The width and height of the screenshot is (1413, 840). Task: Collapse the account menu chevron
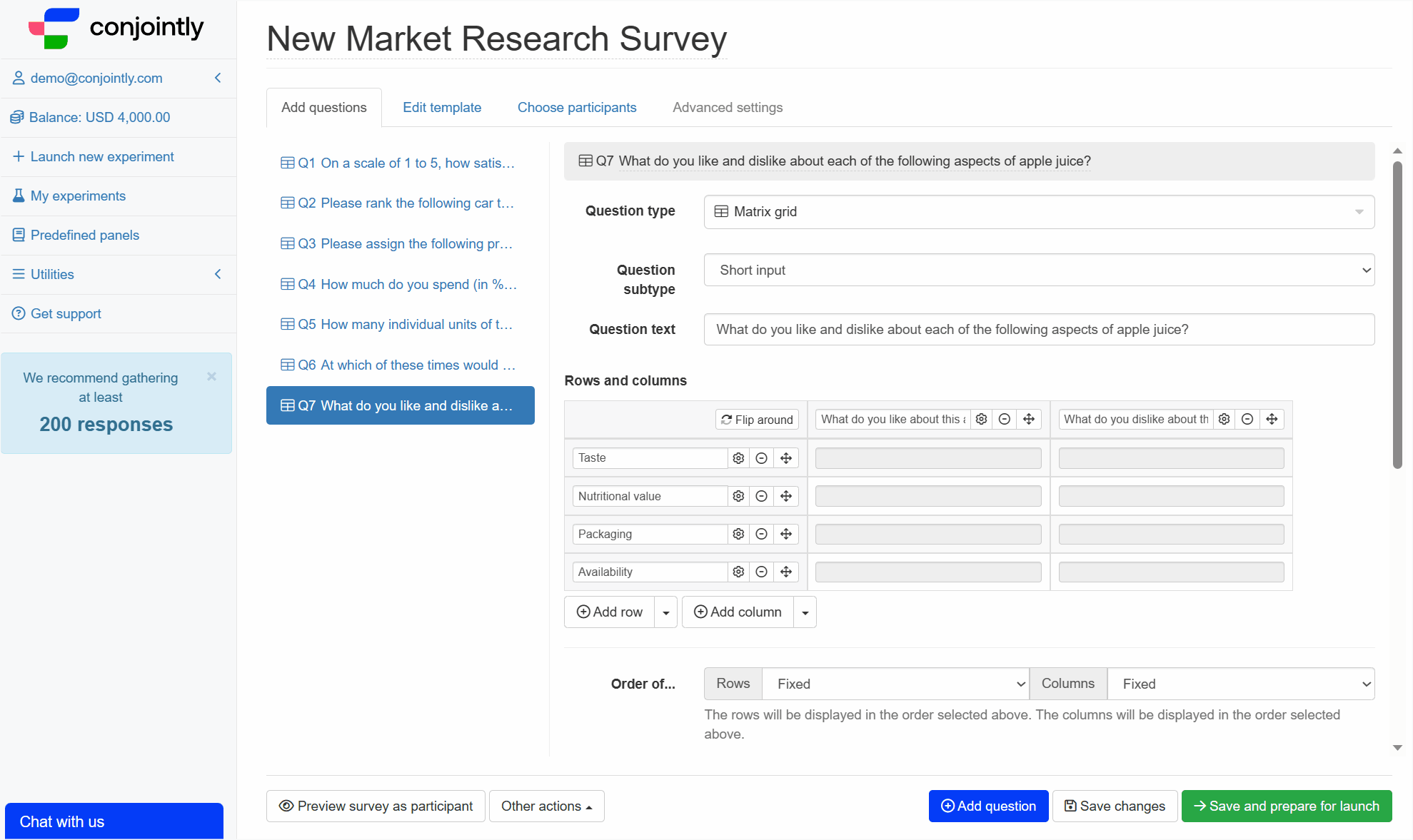coord(218,78)
